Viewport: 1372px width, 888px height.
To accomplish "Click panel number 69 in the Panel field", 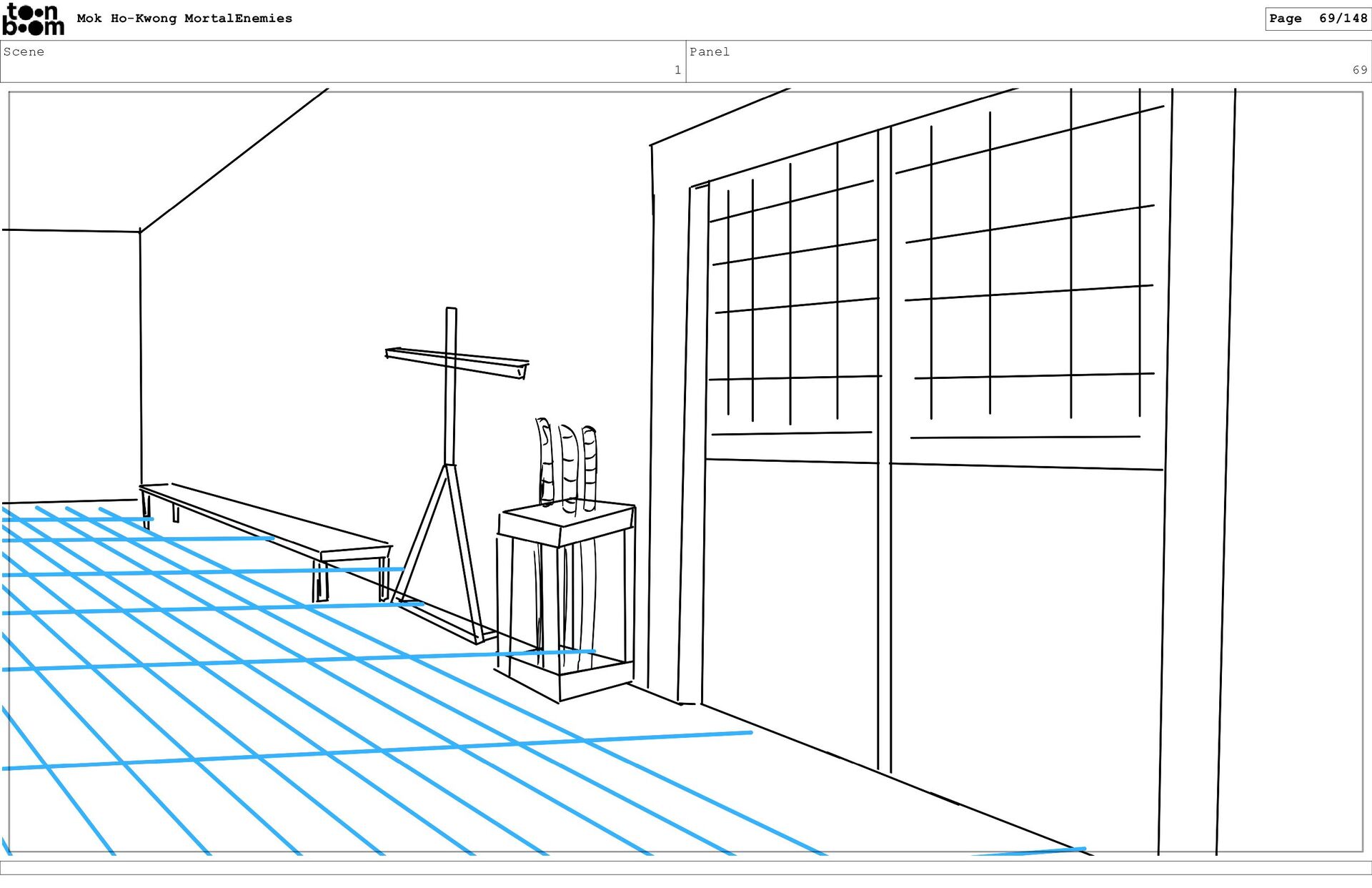I will point(1359,70).
